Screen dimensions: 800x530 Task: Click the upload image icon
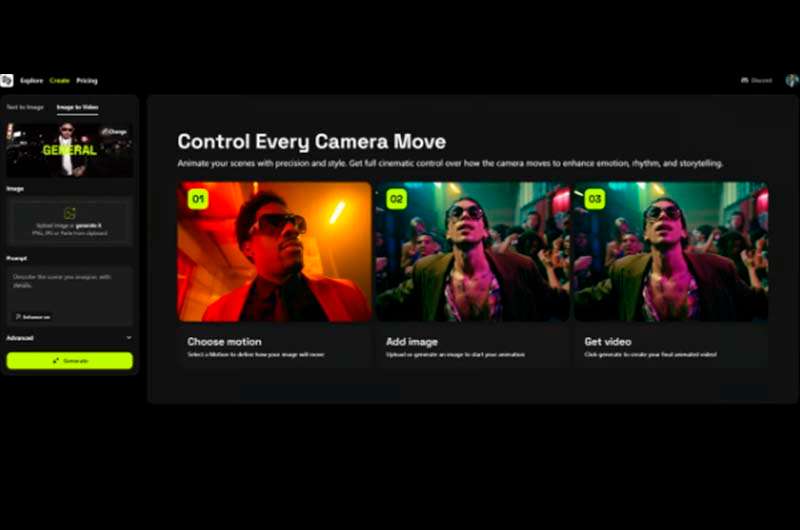coord(70,213)
